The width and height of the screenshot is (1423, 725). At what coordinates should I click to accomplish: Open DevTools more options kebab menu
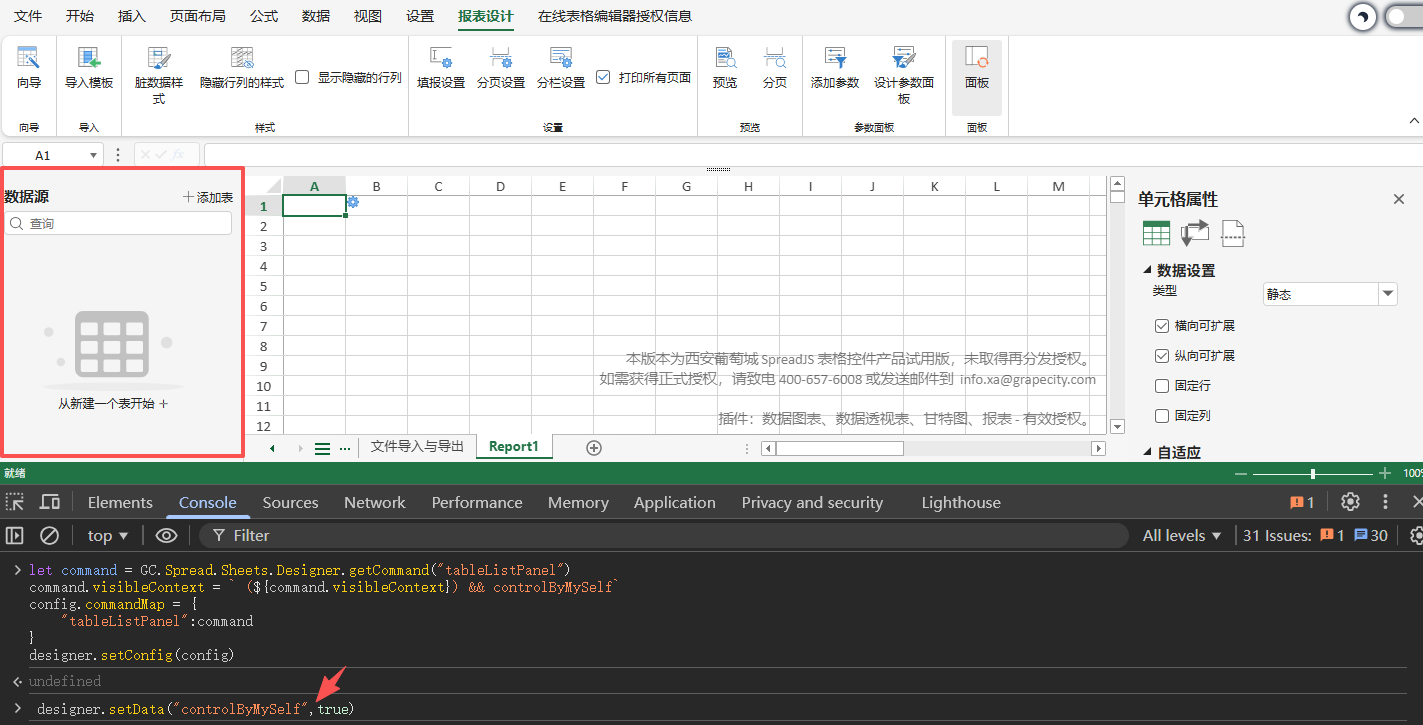[1385, 502]
